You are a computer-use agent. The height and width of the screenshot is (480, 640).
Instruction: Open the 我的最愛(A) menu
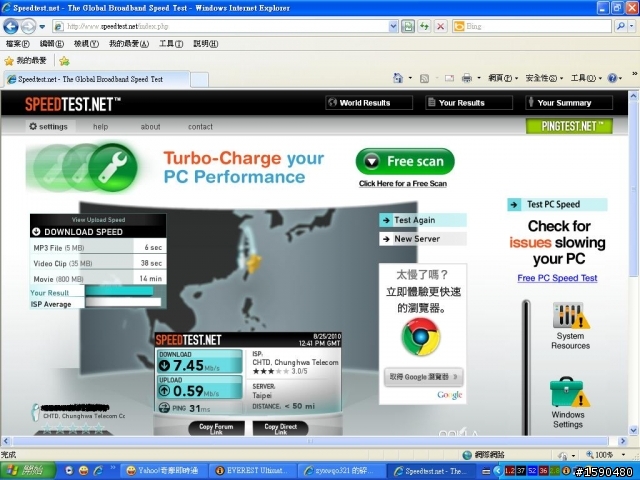coord(129,44)
